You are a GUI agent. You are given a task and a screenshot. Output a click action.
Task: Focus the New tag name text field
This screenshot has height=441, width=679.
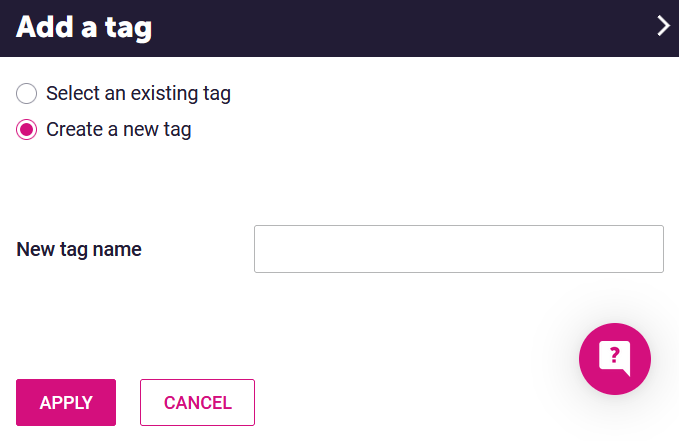(458, 249)
